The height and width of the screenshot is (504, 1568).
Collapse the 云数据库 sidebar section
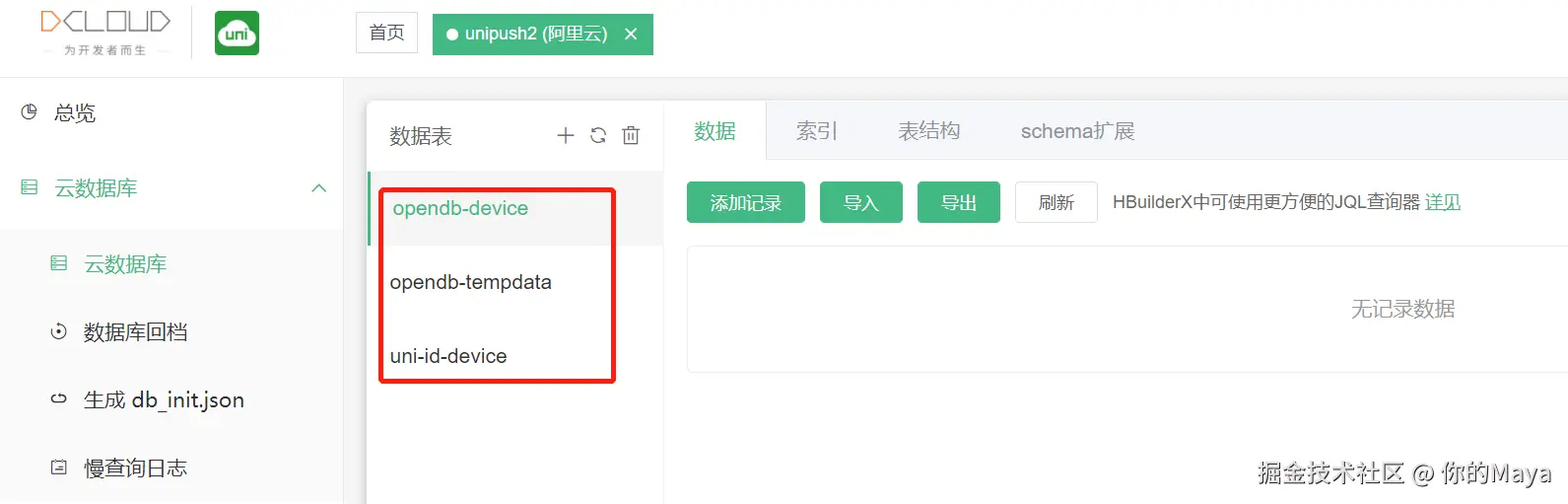318,188
